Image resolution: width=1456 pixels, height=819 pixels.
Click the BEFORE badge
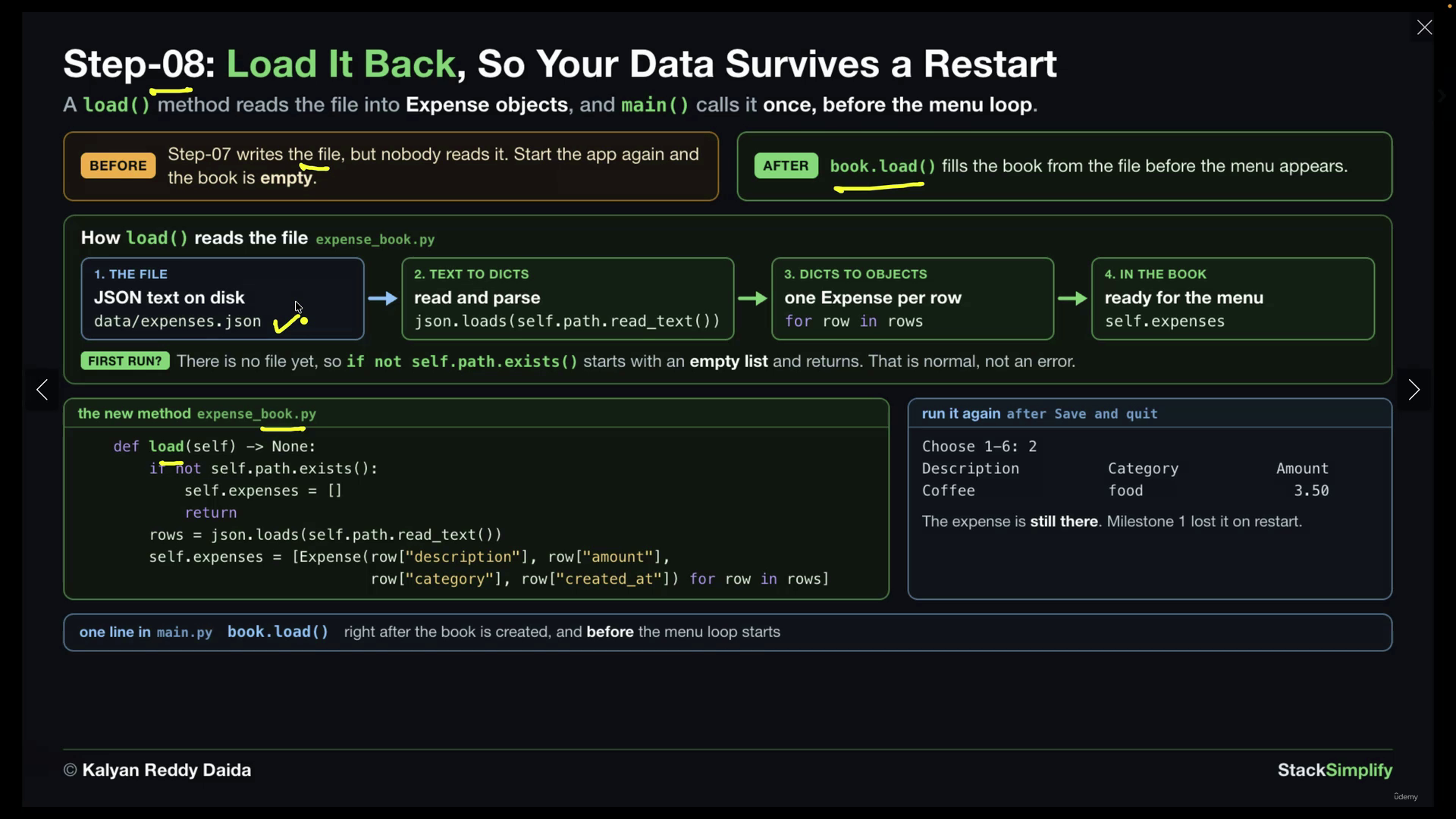coord(118,165)
